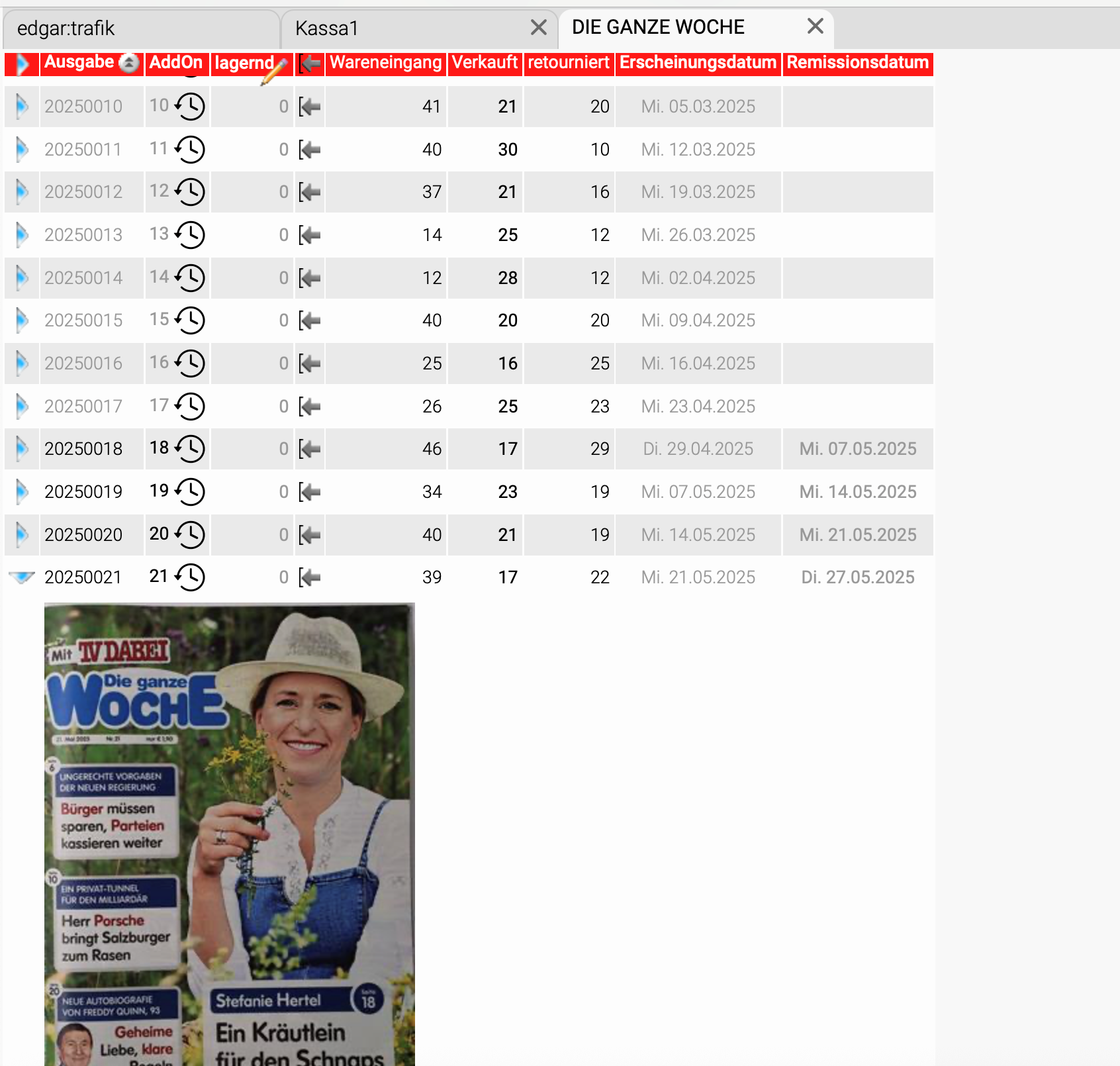Screen dimensions: 1120x1066
Task: Click goods-receipt arrow icon in row 20250014
Action: 310,278
